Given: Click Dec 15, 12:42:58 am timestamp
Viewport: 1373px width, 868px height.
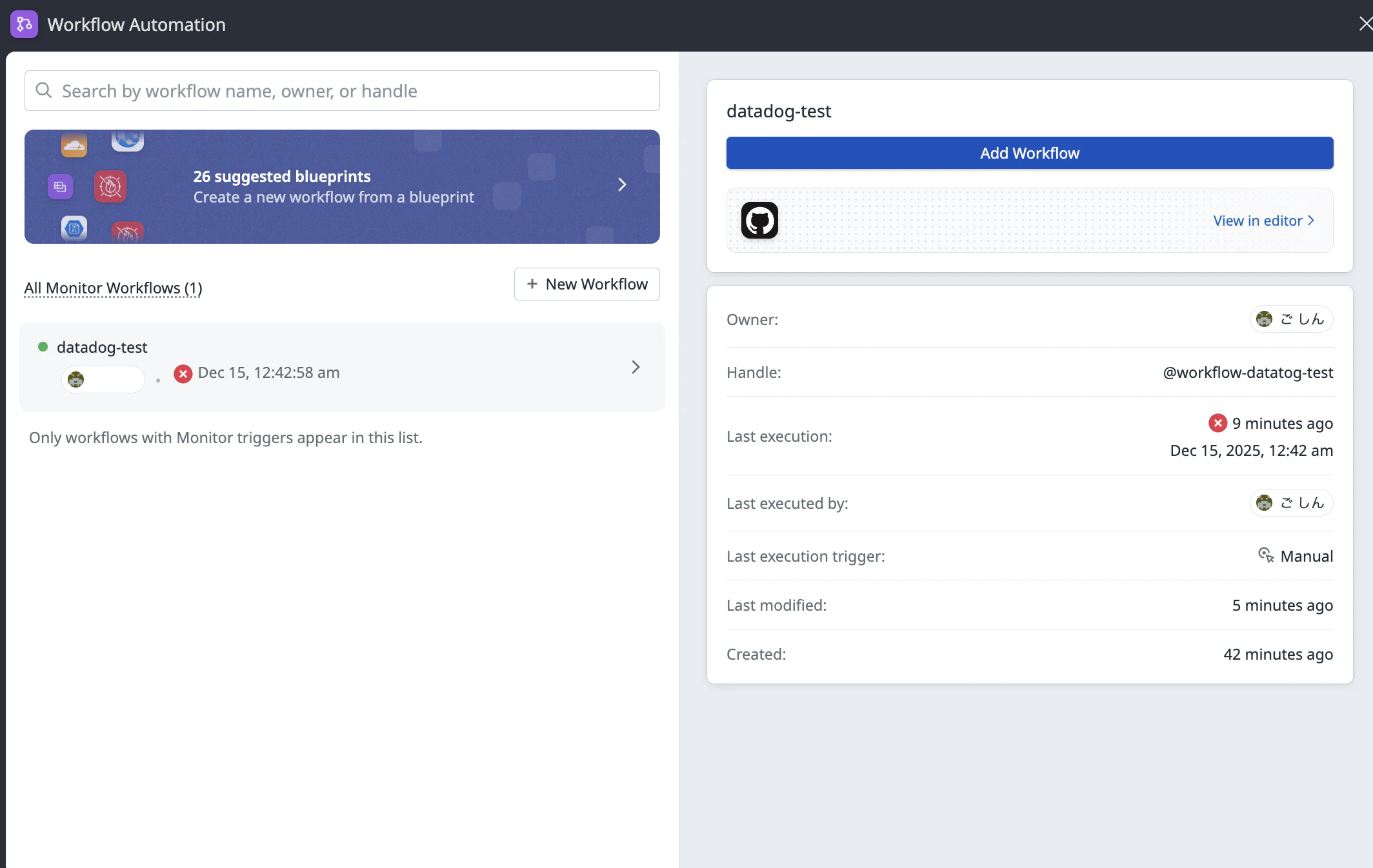Looking at the screenshot, I should tap(269, 373).
